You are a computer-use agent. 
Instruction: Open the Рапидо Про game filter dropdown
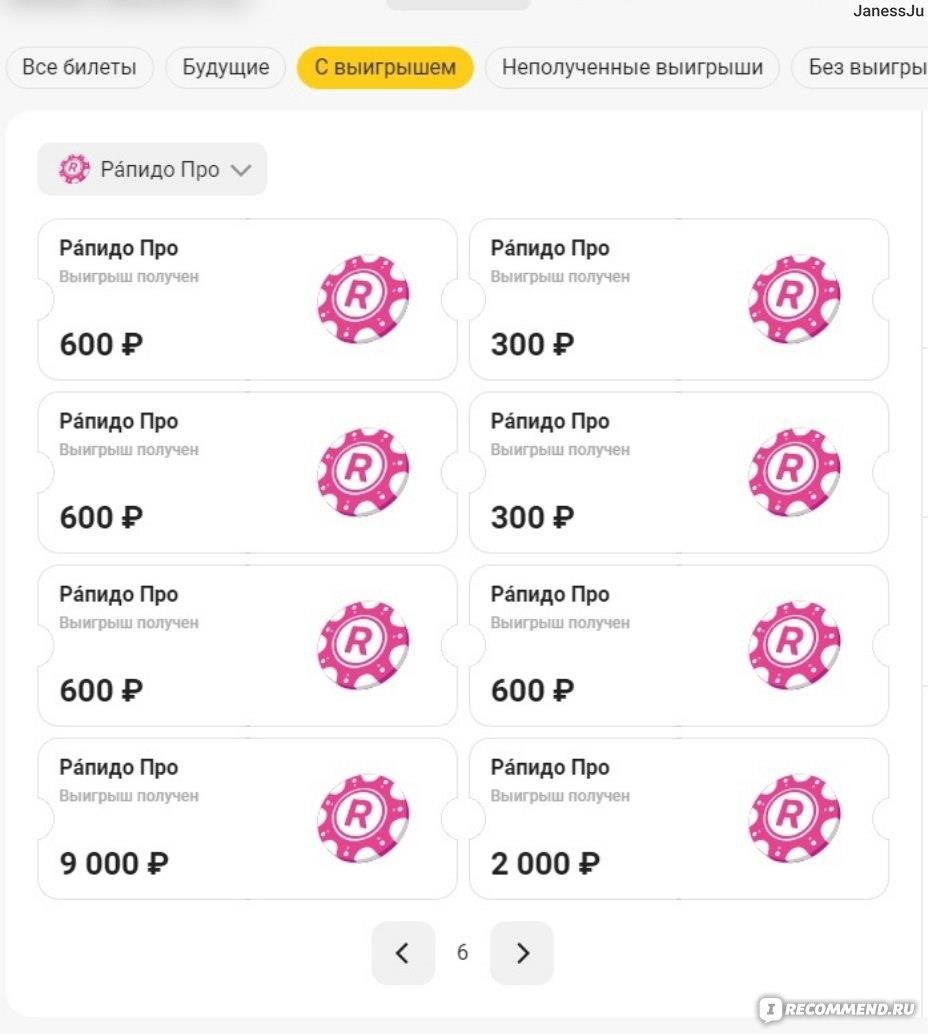point(152,169)
